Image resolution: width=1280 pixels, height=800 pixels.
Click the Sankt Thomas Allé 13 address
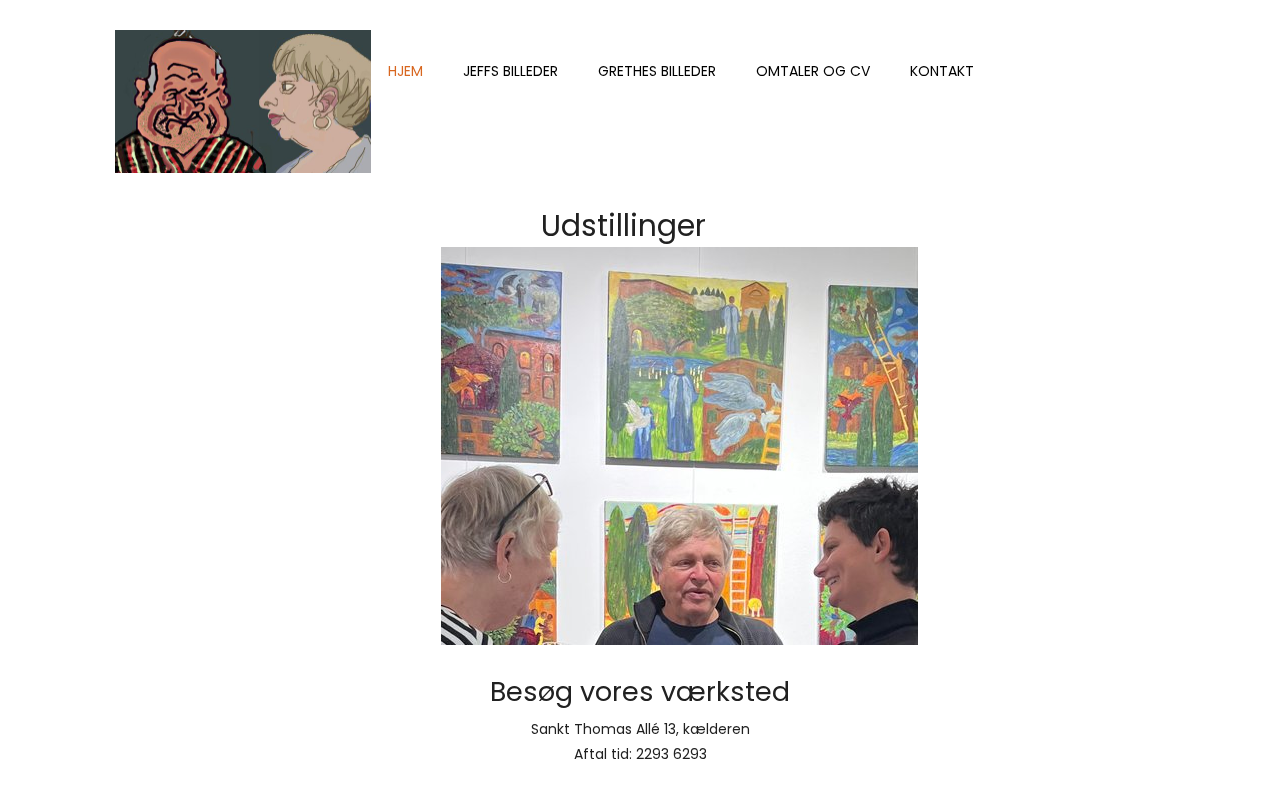coord(640,729)
